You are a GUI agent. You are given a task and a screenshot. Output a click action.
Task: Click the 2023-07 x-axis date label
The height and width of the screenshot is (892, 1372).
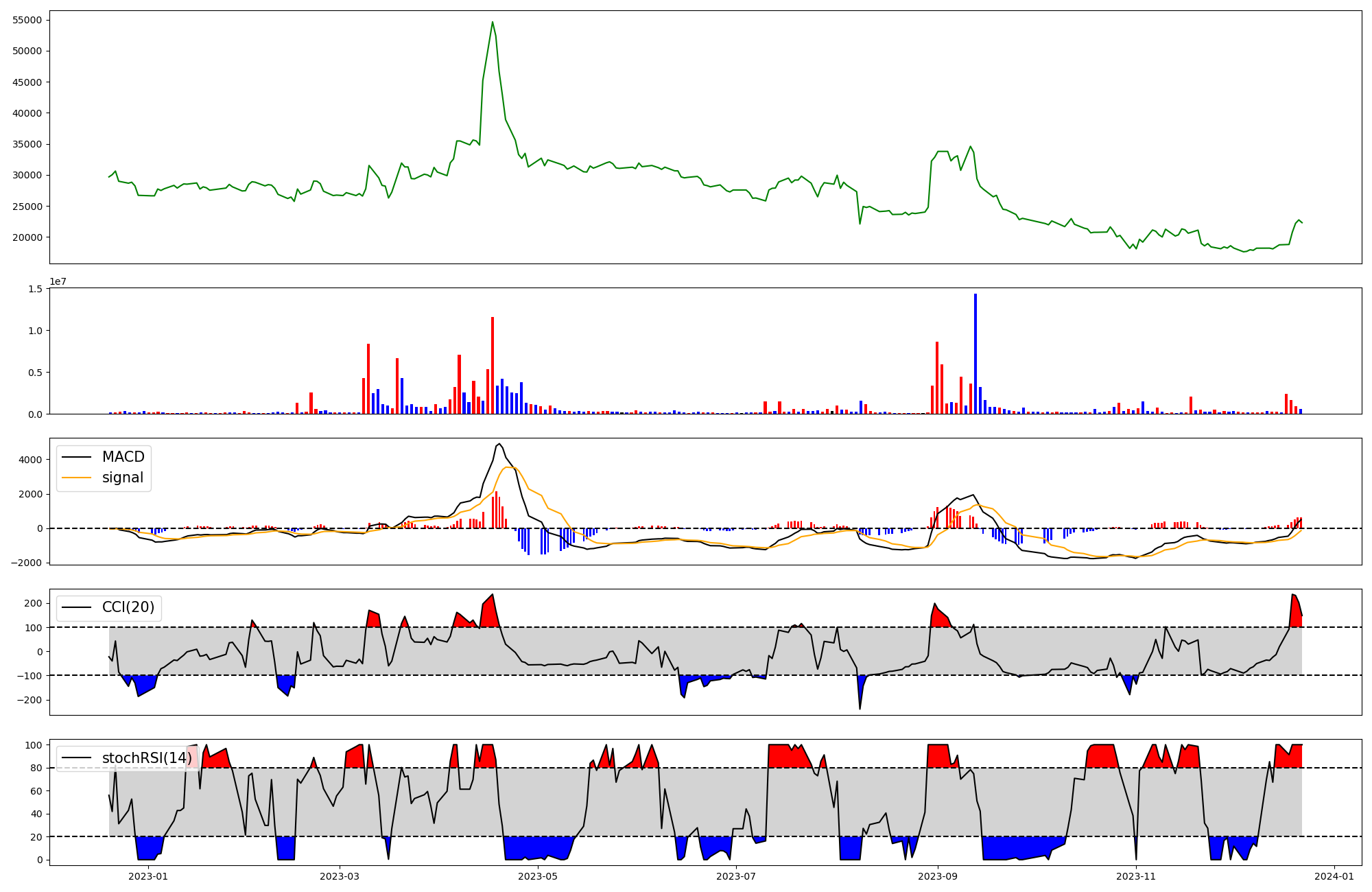tap(736, 876)
